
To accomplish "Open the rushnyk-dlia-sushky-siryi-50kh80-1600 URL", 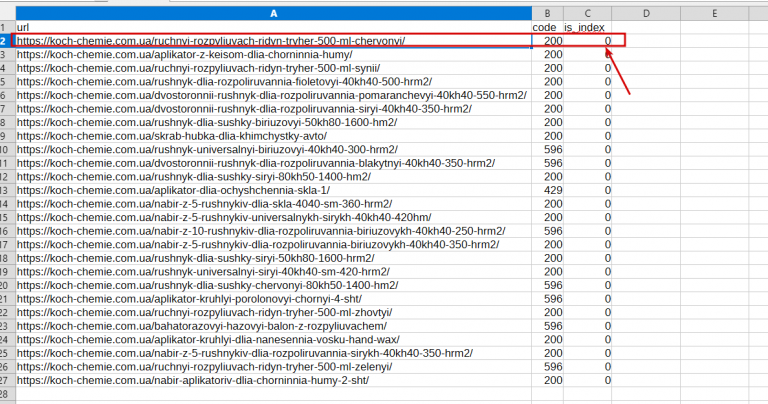I will [195, 258].
